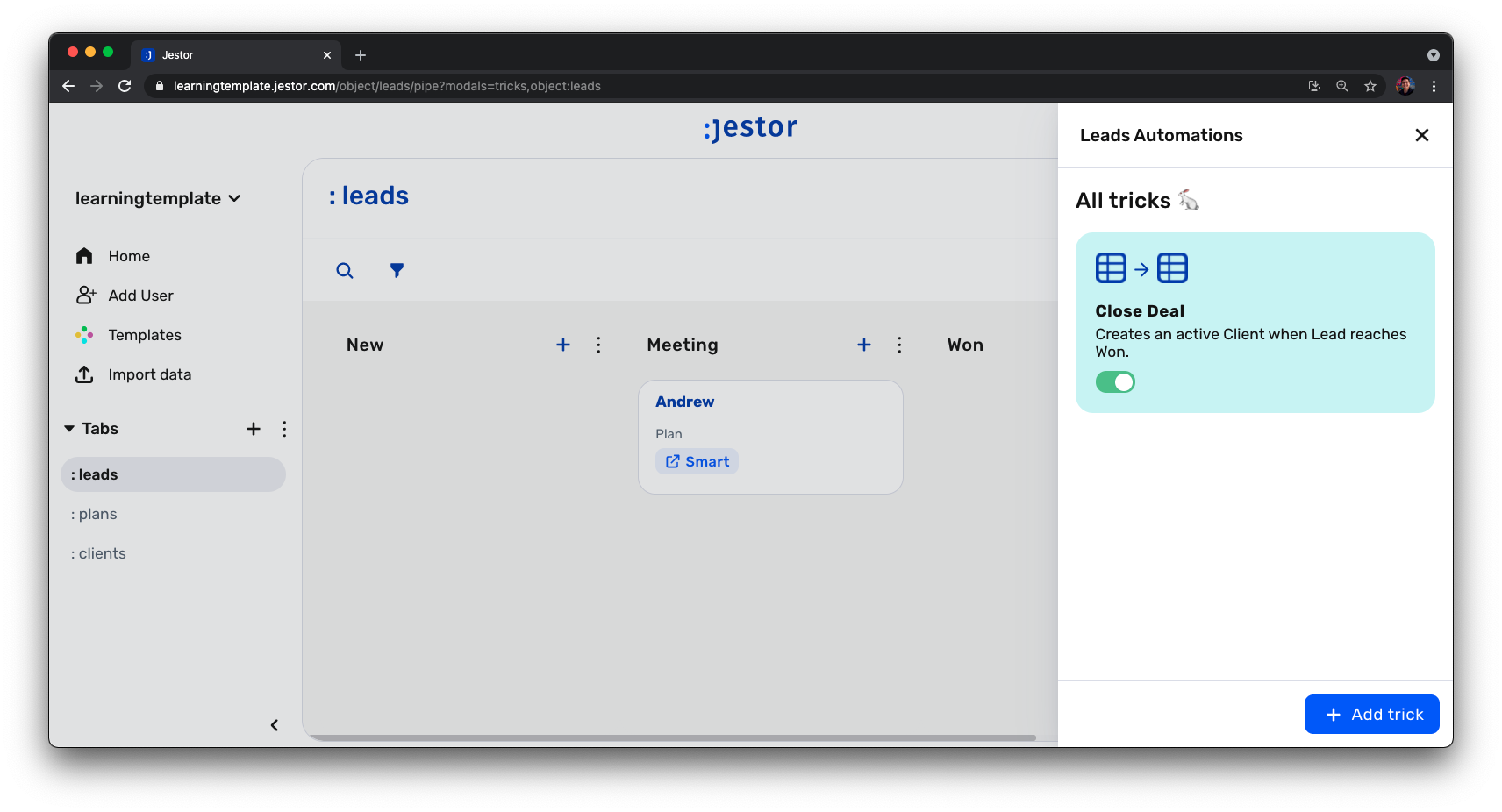Screen dimensions: 1502x812
Task: Open the Smart plan link
Action: [697, 461]
